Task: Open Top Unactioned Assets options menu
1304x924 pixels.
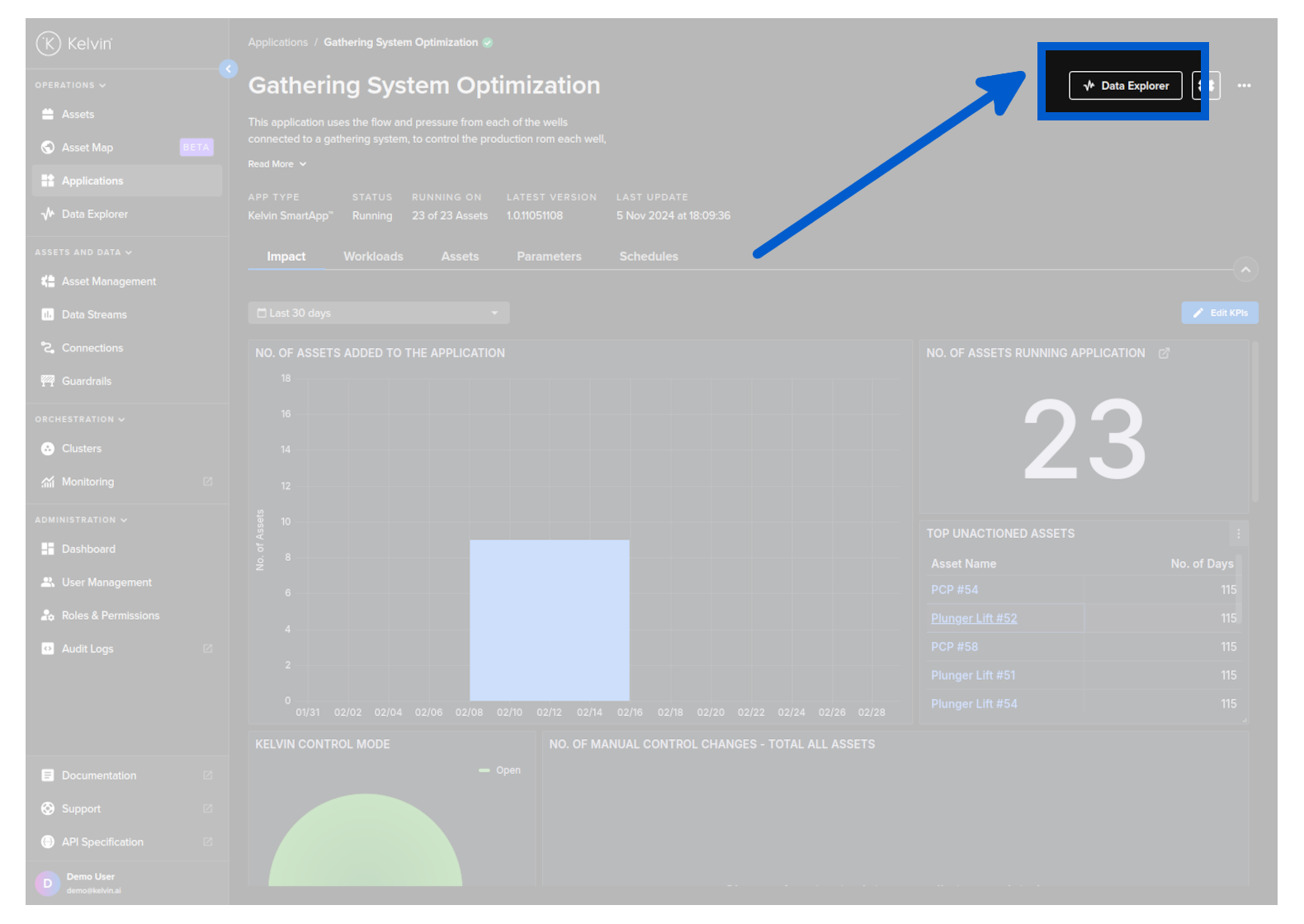Action: click(x=1238, y=534)
